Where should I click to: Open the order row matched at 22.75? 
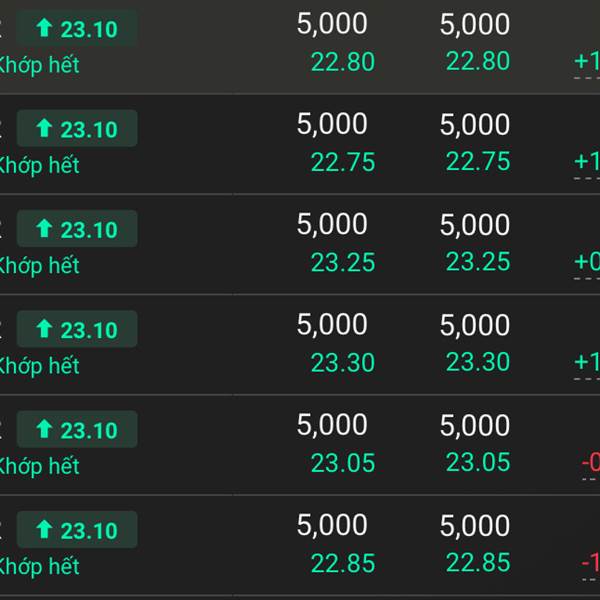pos(300,144)
